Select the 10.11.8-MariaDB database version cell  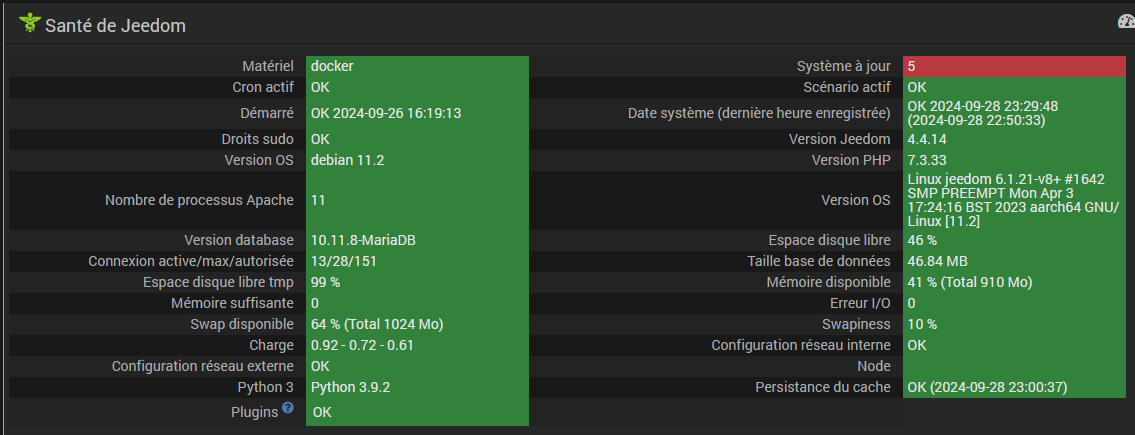pos(417,240)
